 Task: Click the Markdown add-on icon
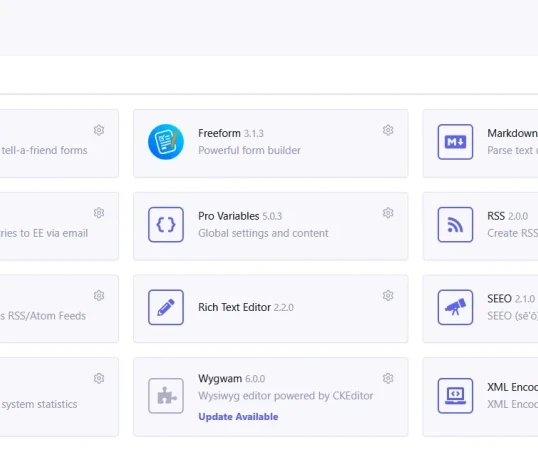(x=455, y=142)
